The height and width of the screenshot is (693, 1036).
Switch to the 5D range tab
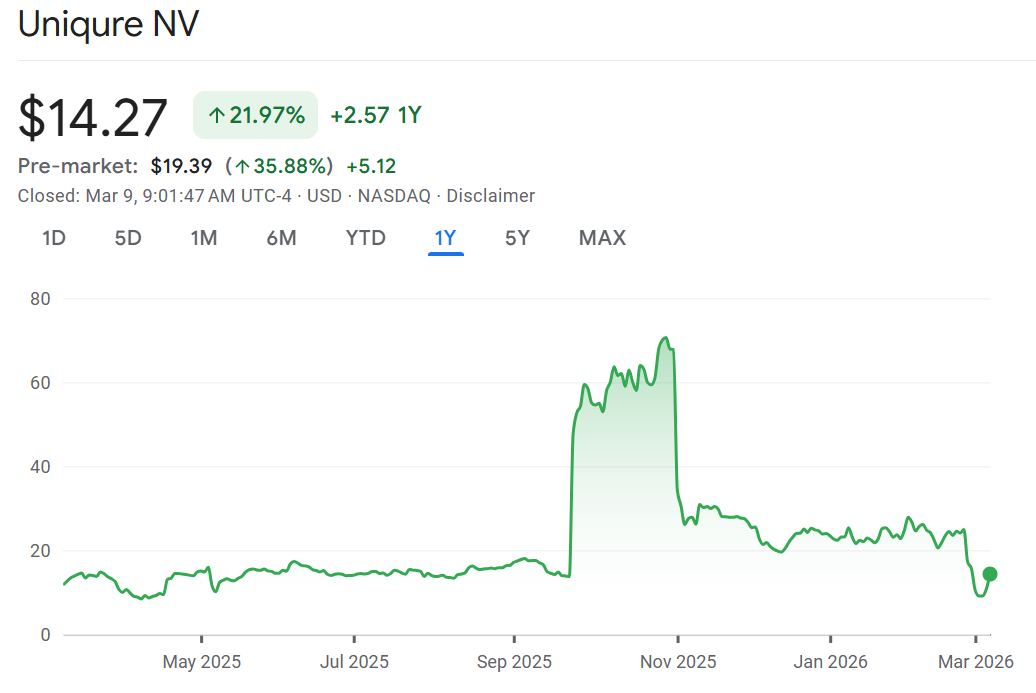128,238
